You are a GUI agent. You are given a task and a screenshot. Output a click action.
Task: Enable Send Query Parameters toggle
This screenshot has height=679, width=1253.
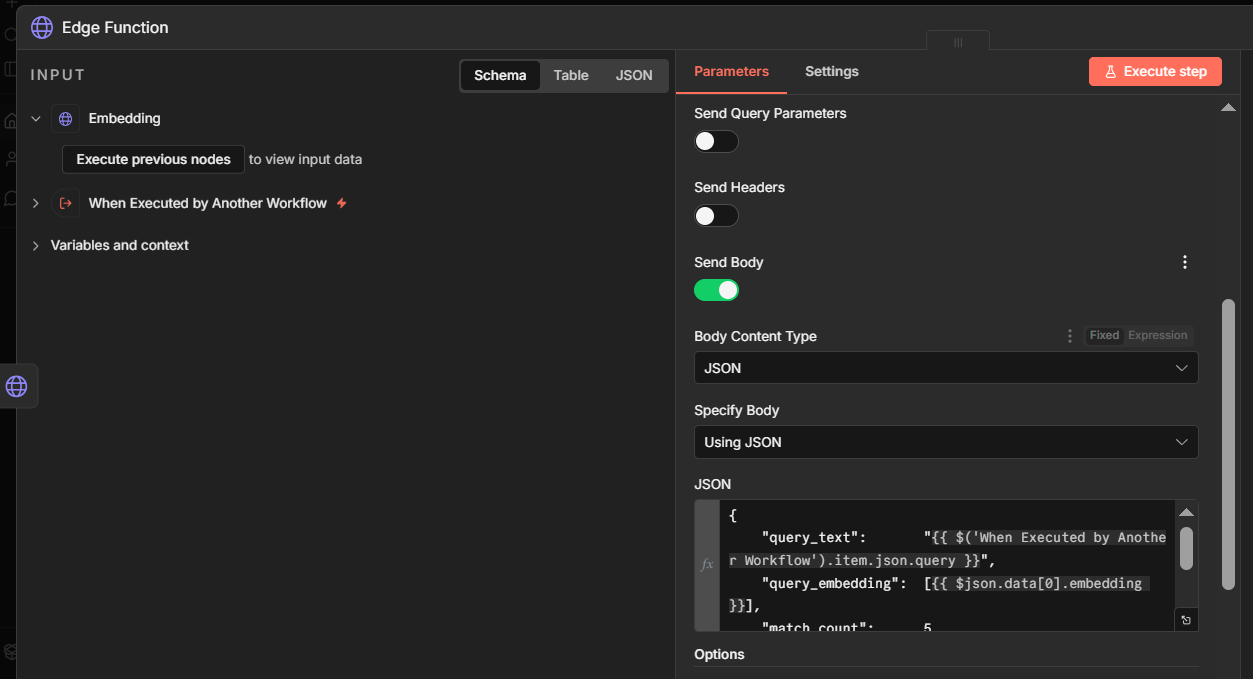[716, 142]
